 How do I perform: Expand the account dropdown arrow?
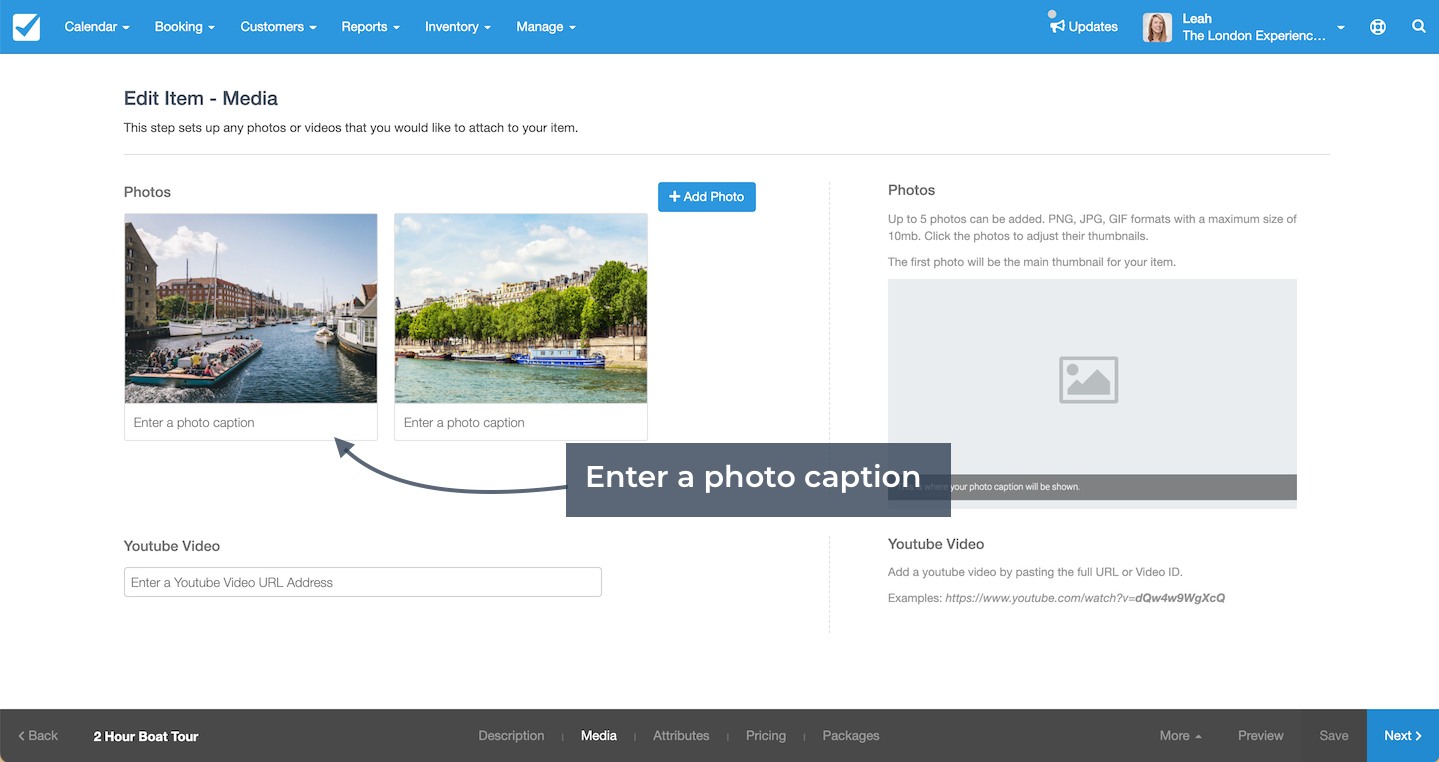click(x=1341, y=28)
